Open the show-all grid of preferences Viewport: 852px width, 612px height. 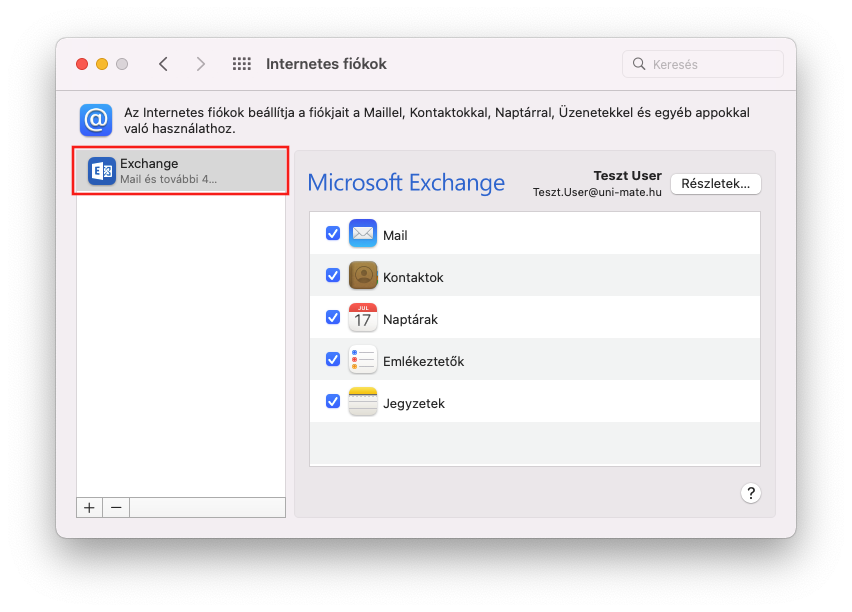click(x=241, y=64)
